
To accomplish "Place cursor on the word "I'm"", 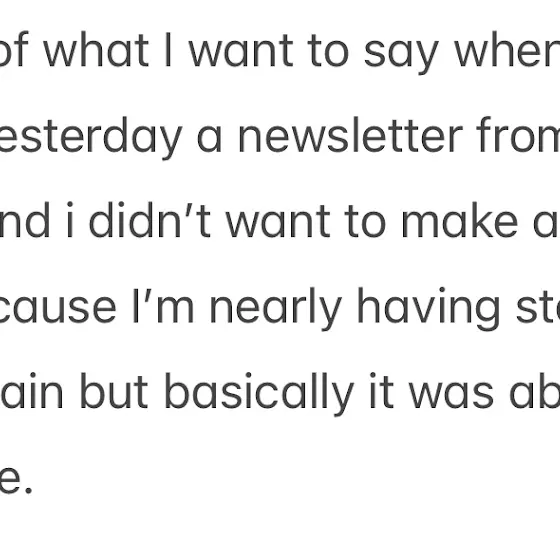I will click(x=164, y=306).
